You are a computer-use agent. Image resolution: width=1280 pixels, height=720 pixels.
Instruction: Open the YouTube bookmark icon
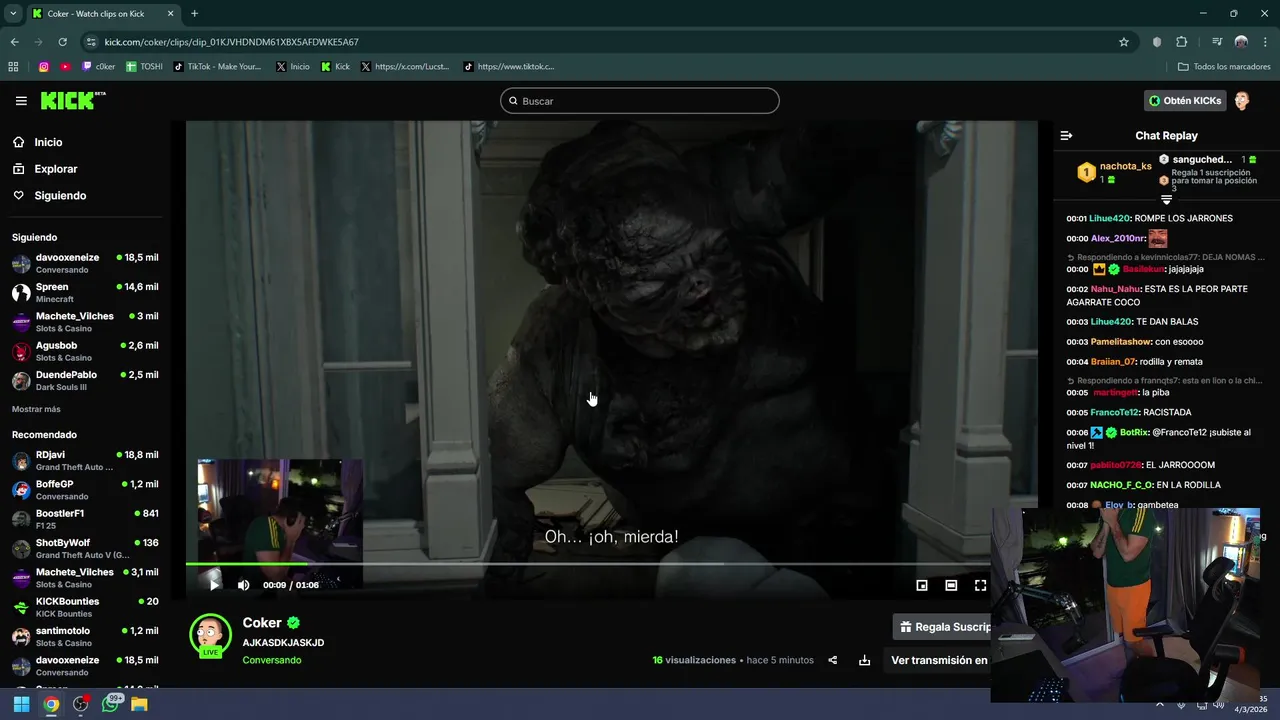65,67
